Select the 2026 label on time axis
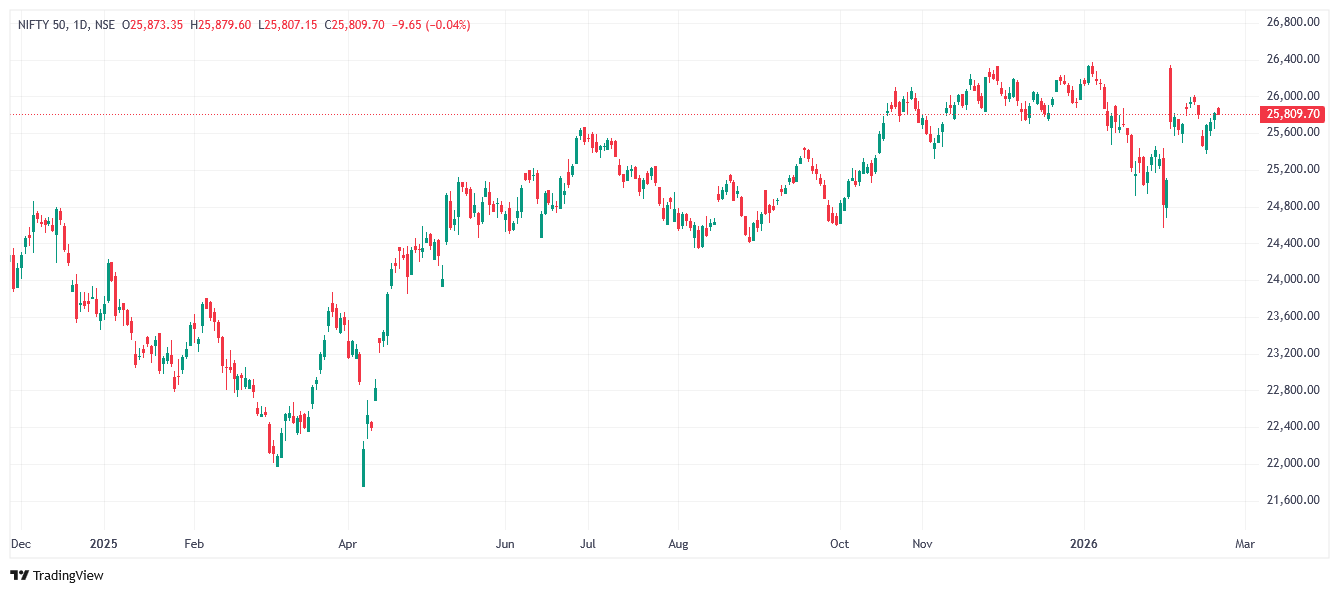 coord(1084,544)
